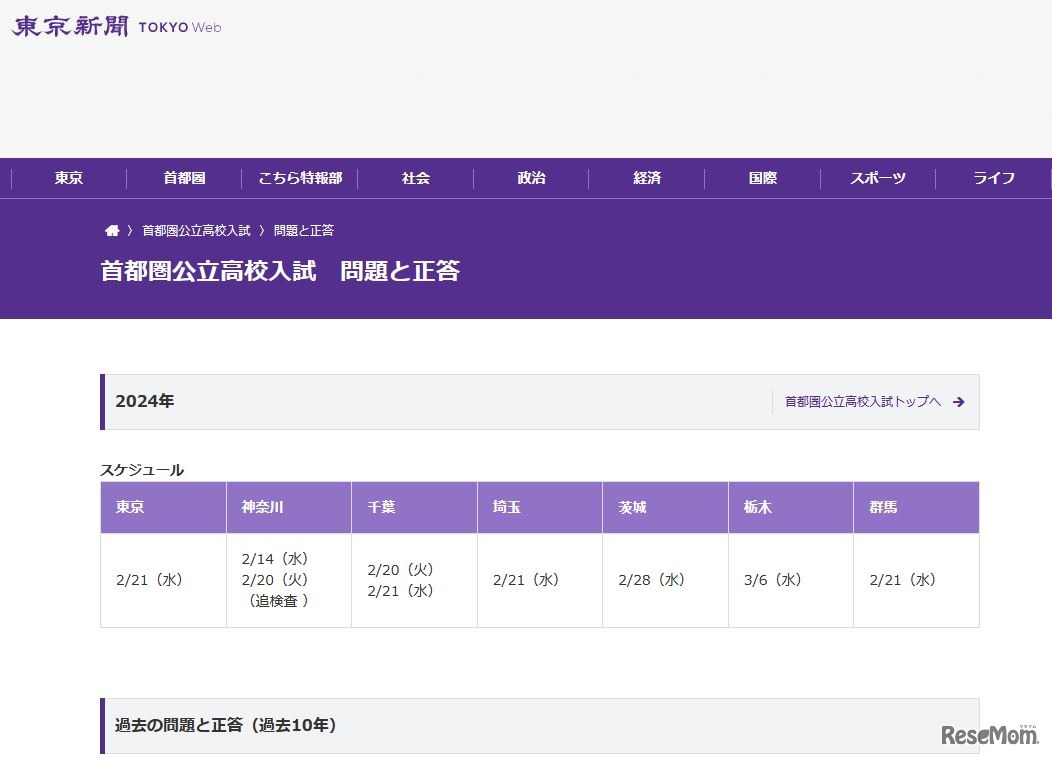Select 社会 in the navigation bar
The width and height of the screenshot is (1052, 758).
[415, 178]
